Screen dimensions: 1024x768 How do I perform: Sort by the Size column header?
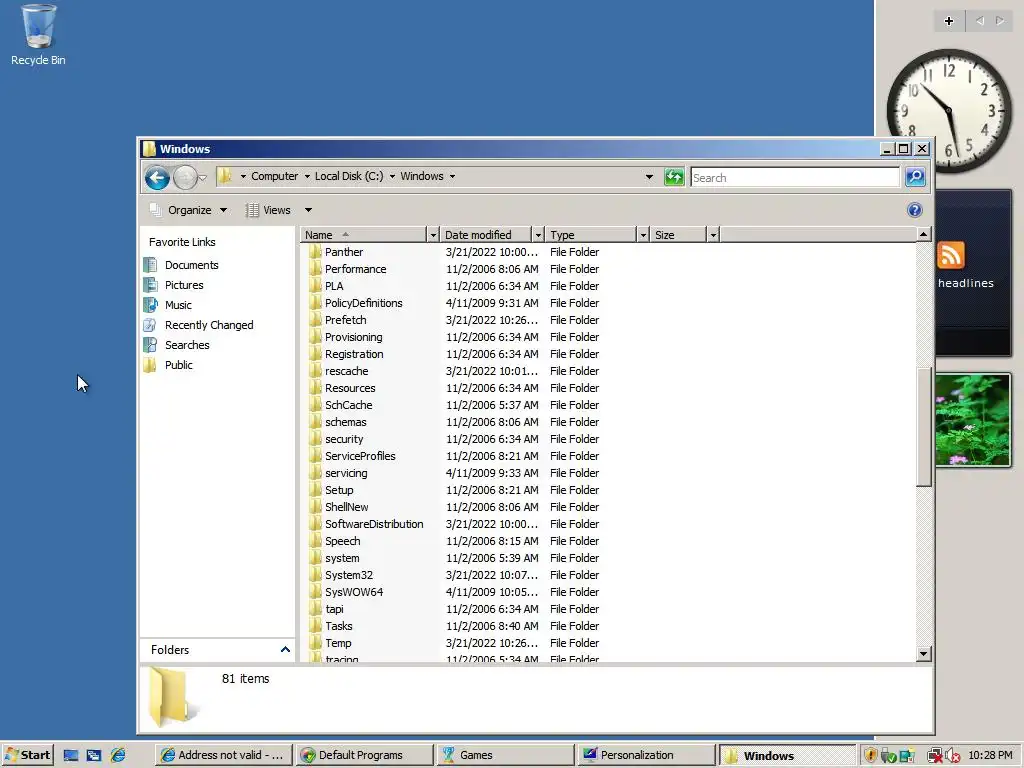point(679,235)
